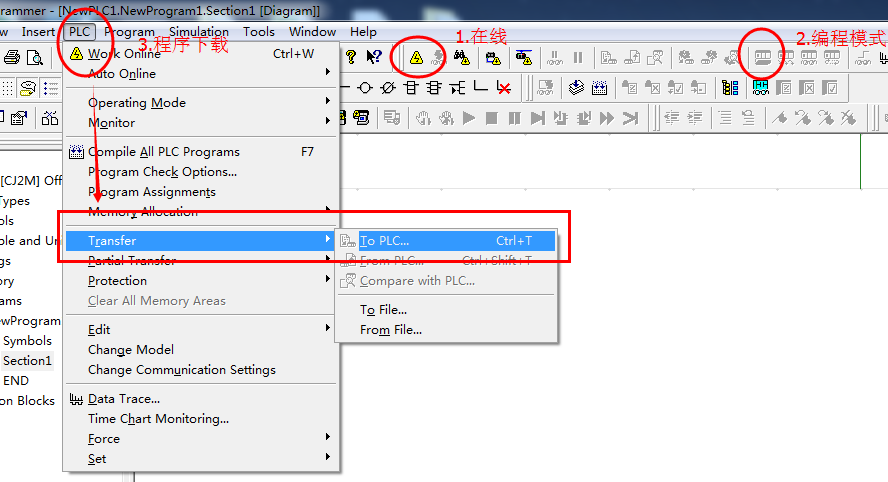Select the context help pointer icon
Viewport: 888px width, 482px height.
click(373, 58)
